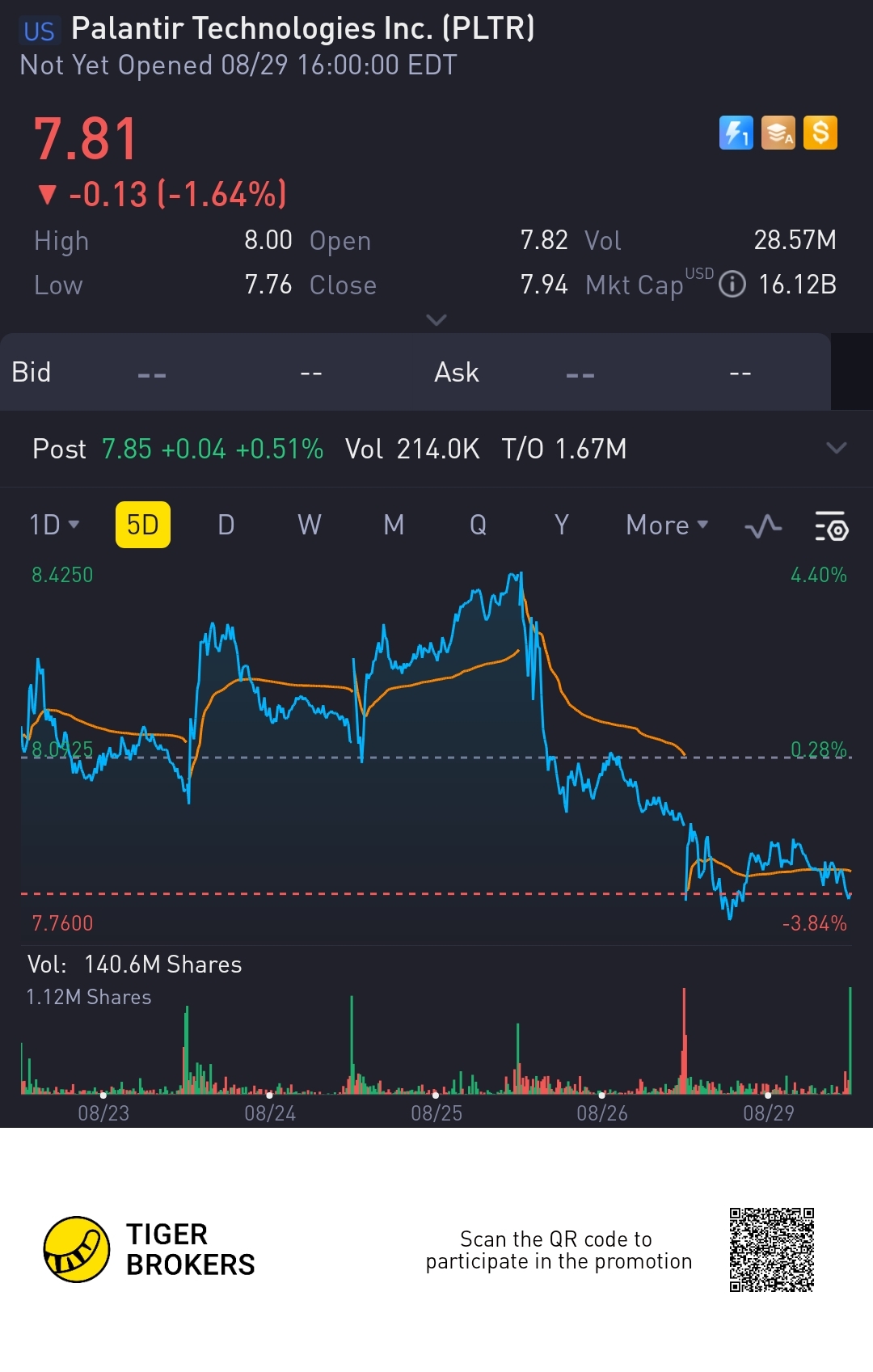
Task: Select the Q quarterly chart tab
Action: tap(478, 525)
